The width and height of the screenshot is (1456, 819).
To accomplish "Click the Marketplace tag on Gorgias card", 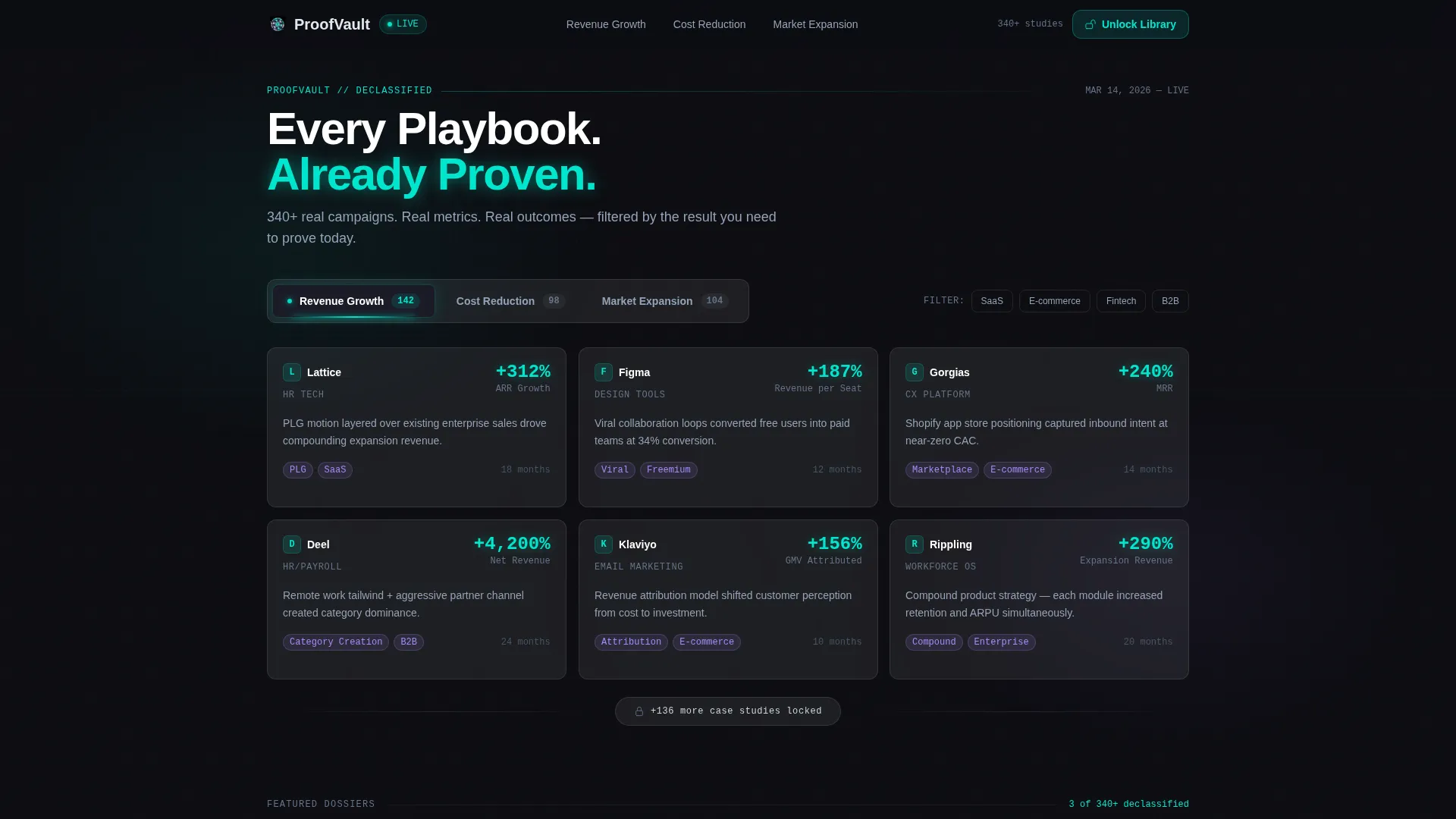I will coord(942,470).
